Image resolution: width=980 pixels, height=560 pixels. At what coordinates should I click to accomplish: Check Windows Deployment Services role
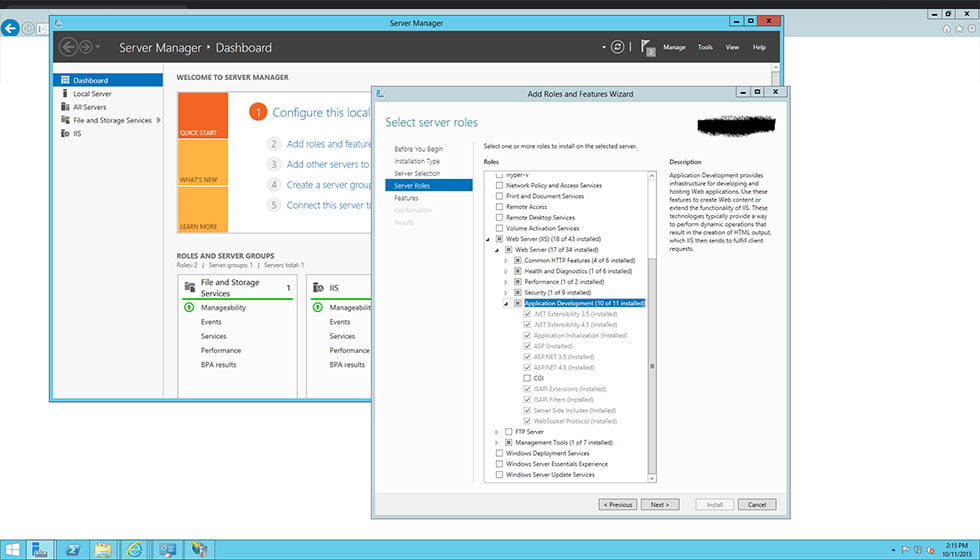point(499,453)
